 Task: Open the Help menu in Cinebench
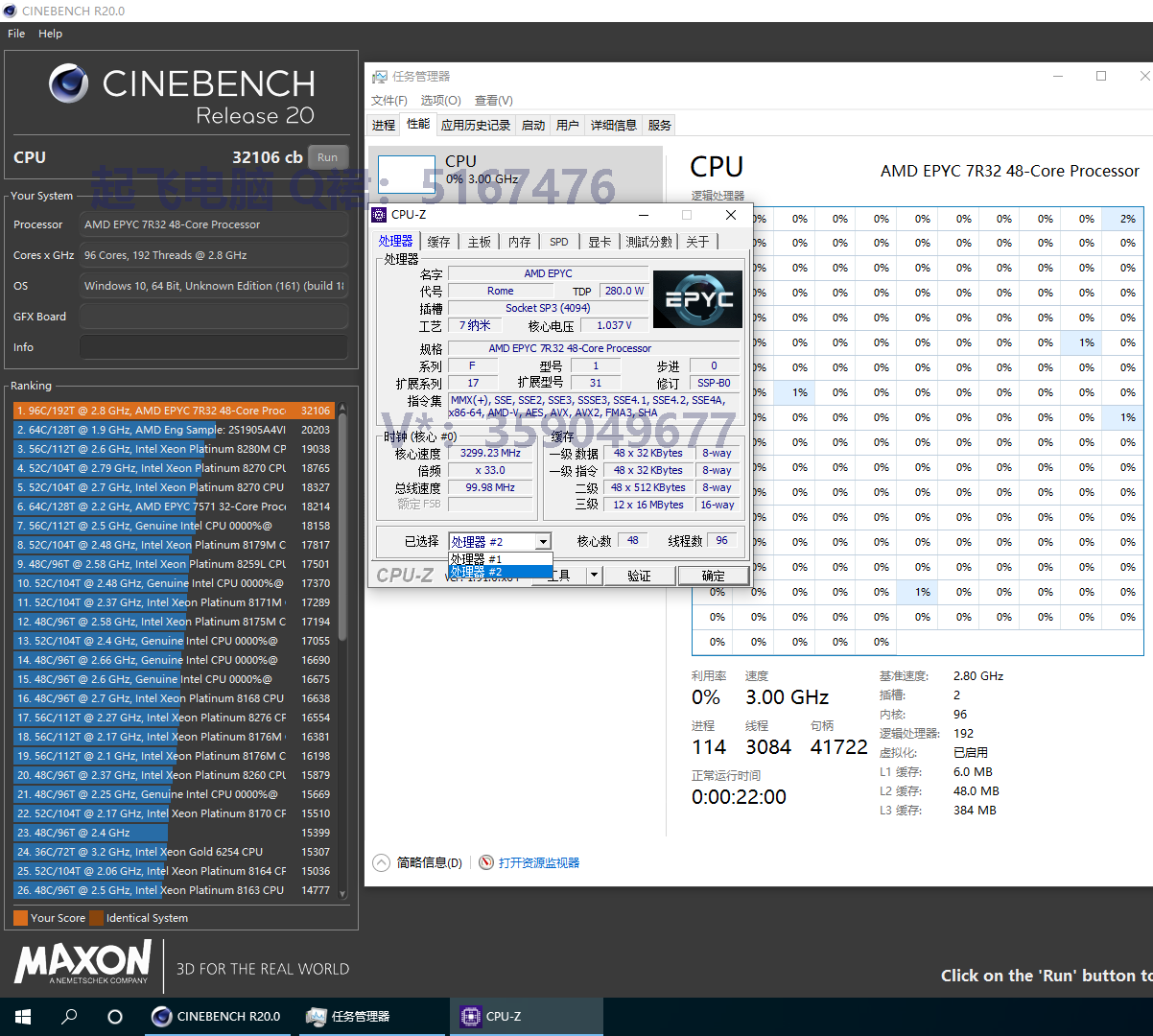pos(50,34)
